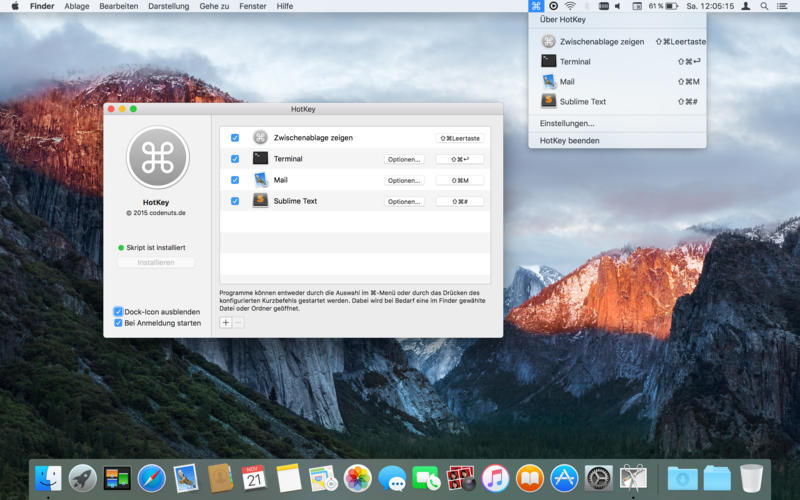Screen dimensions: 800x500
Task: Click the Zwischenablage zeigen icon in HotKey window list
Action: coord(260,137)
